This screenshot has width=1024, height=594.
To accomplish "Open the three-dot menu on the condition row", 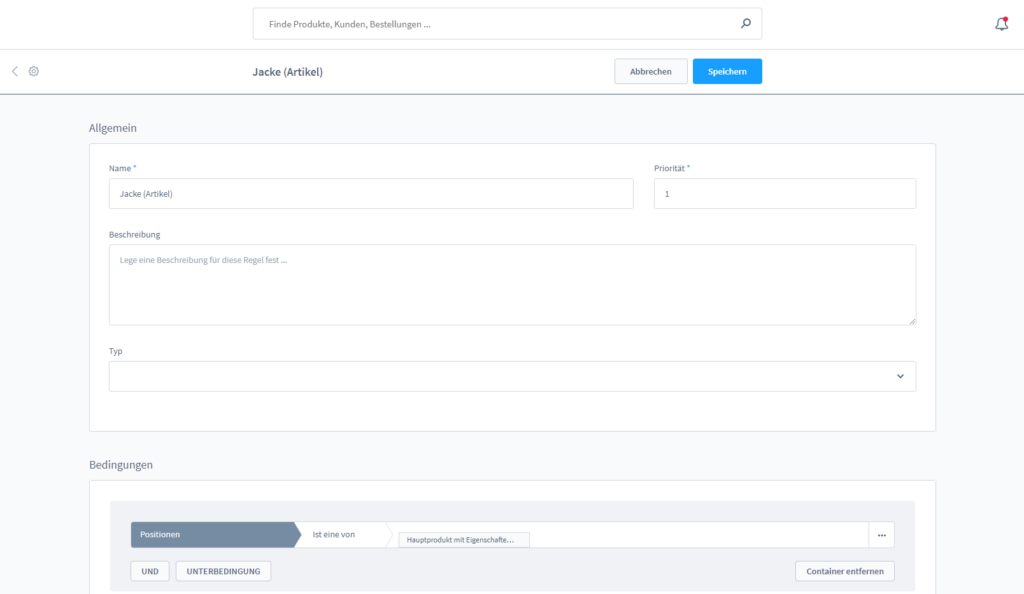I will pyautogui.click(x=881, y=535).
